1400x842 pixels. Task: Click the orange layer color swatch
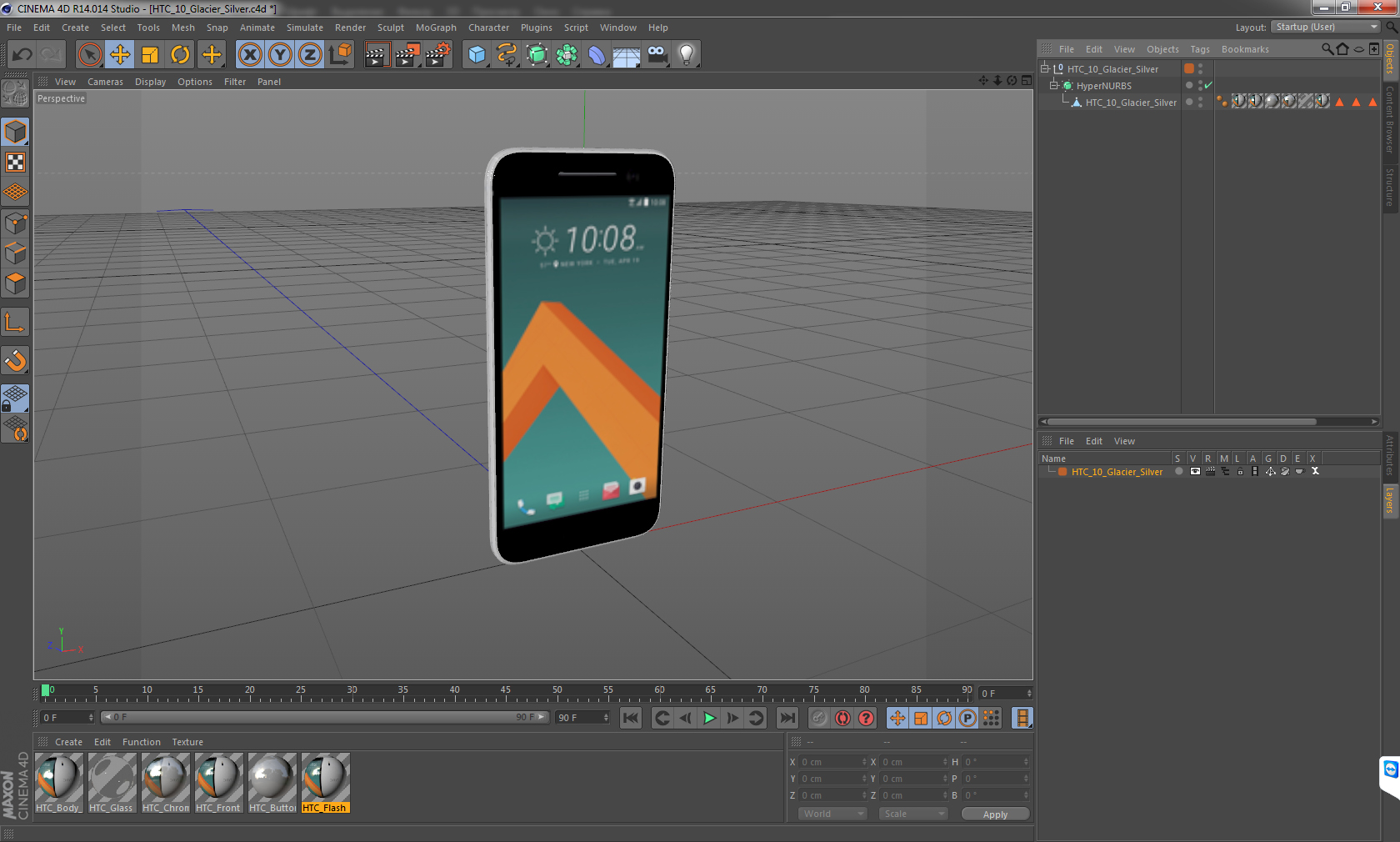[x=1062, y=472]
